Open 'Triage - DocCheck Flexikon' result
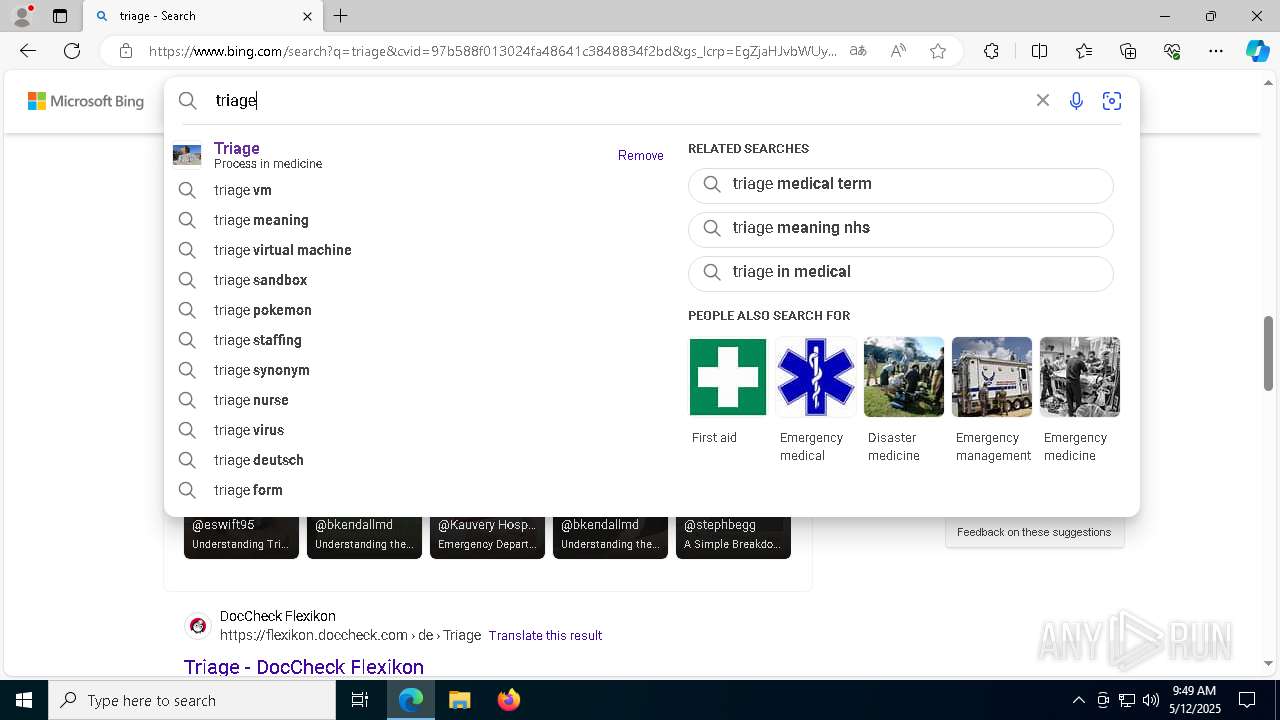This screenshot has width=1280, height=720. tap(304, 667)
